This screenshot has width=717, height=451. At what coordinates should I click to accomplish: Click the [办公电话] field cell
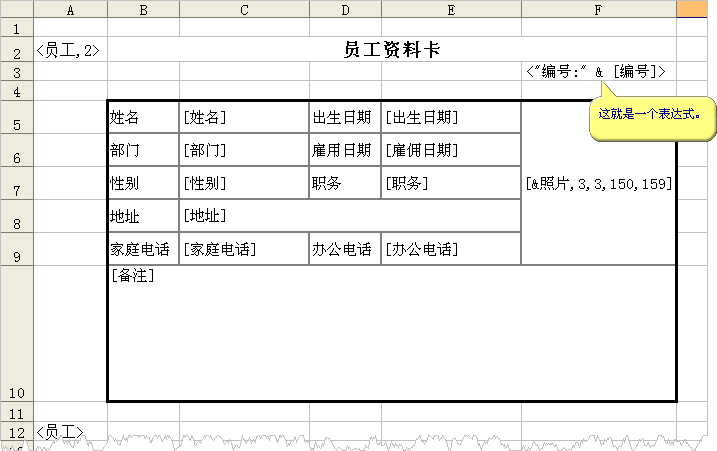450,249
